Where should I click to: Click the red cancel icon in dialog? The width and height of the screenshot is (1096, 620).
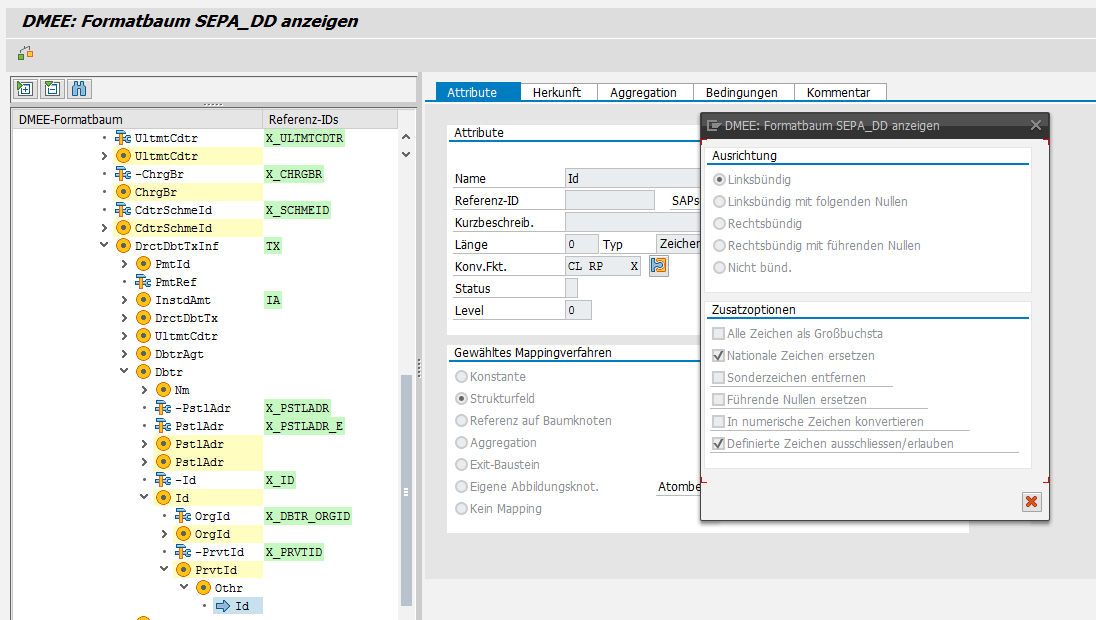tap(1032, 501)
